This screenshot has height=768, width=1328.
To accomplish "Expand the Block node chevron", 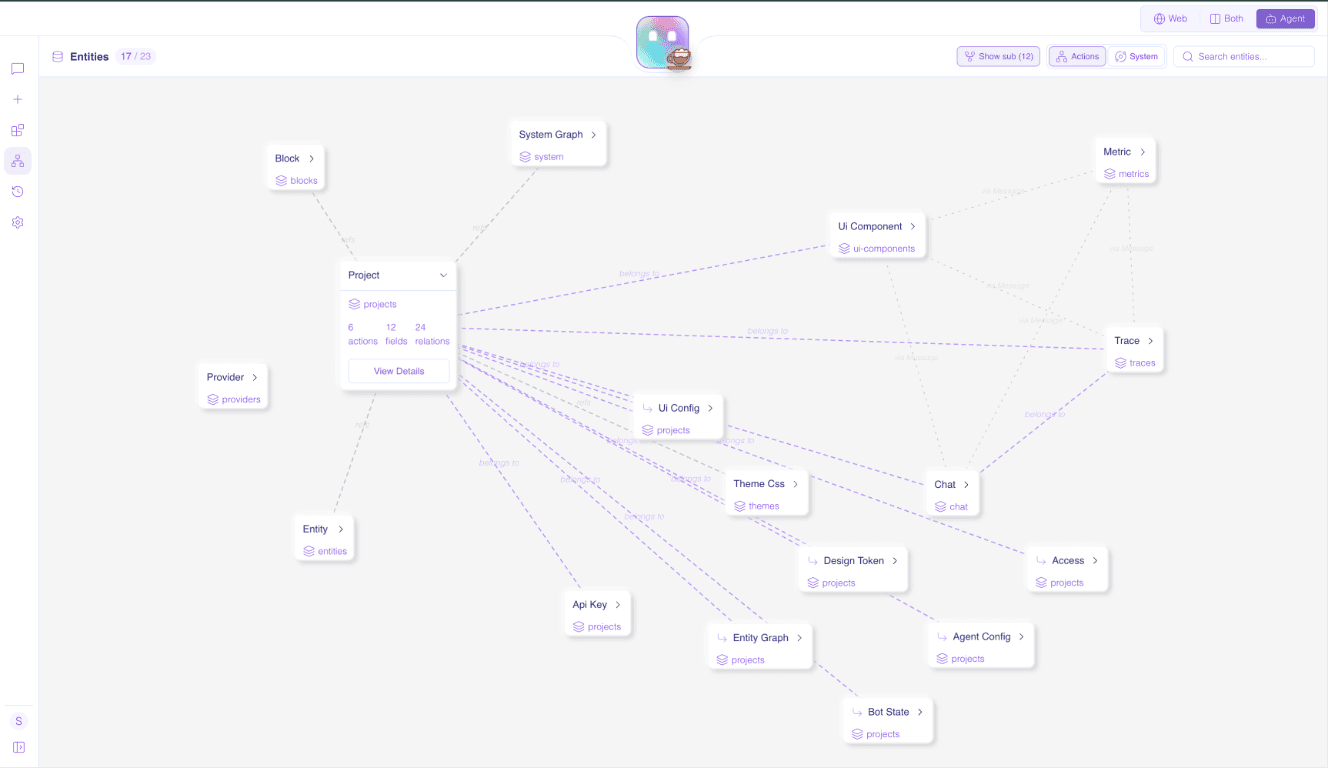I will [311, 159].
